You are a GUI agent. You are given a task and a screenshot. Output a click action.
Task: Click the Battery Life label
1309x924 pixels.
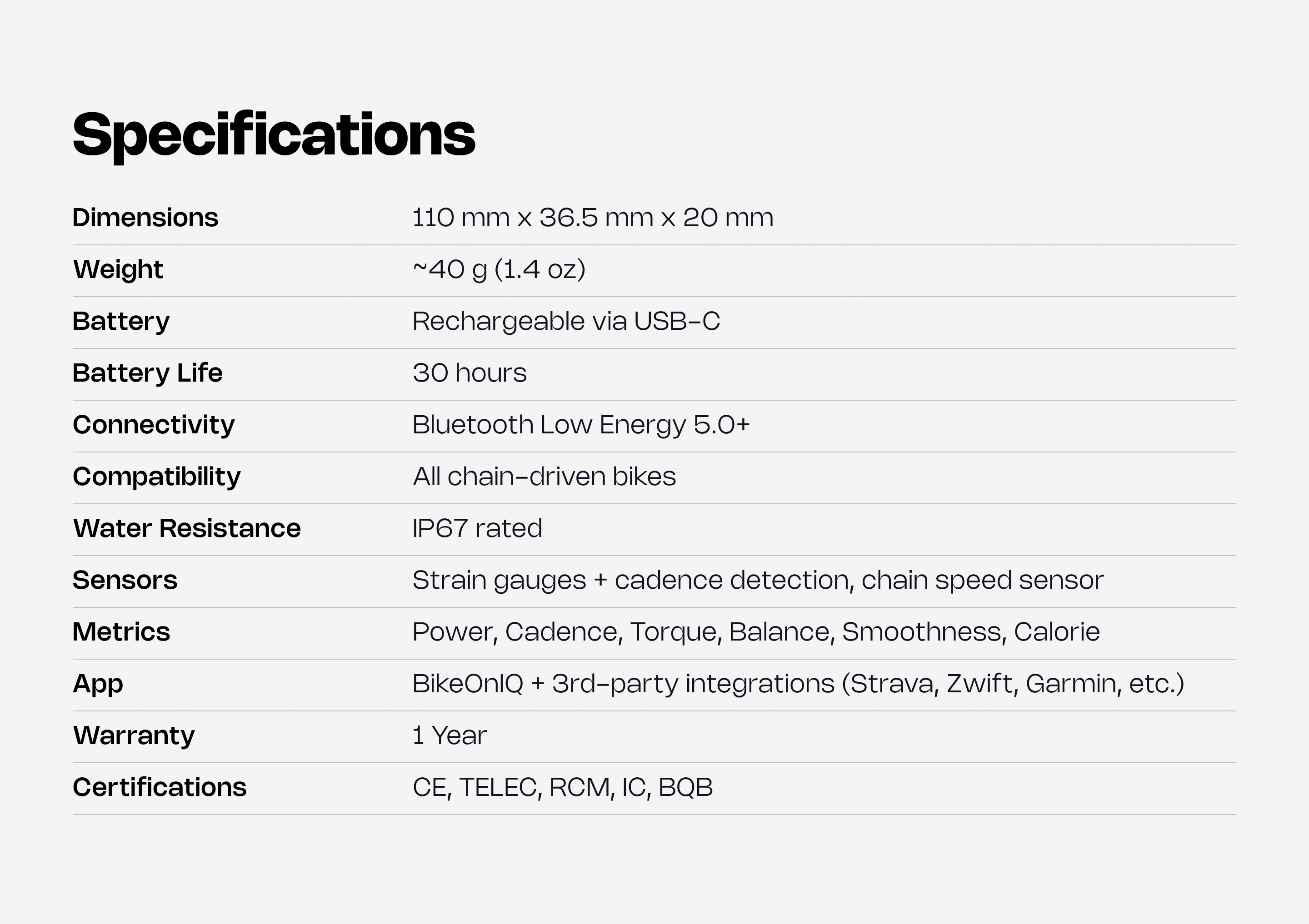(x=147, y=373)
